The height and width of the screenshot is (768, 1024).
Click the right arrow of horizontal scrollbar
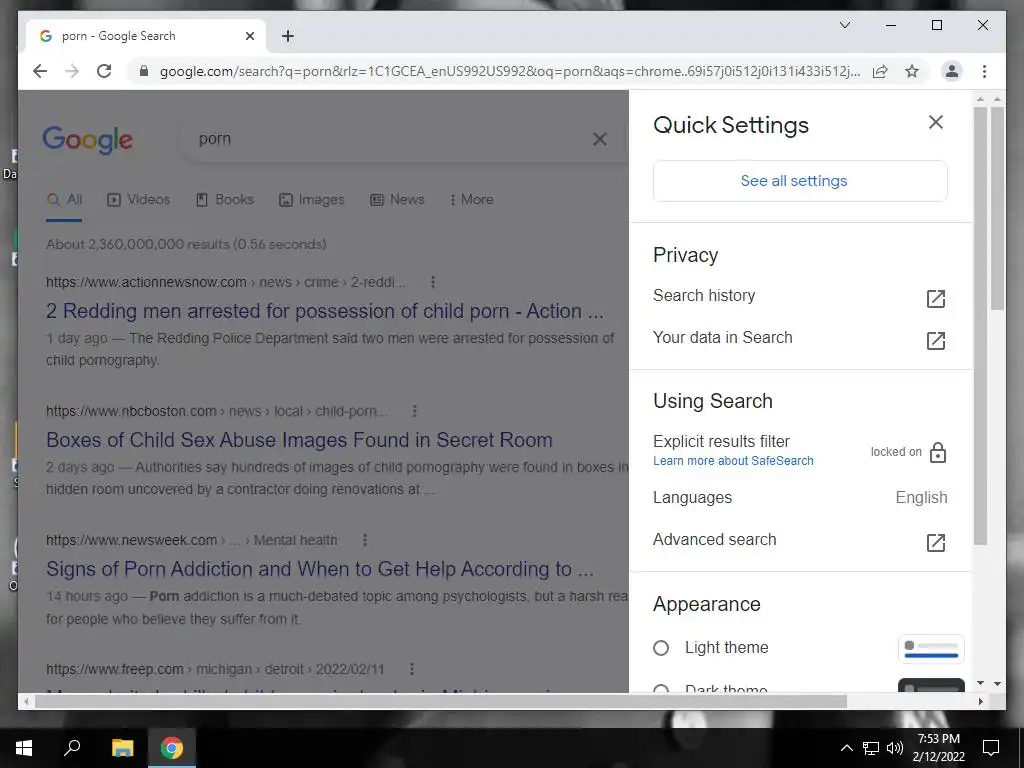980,701
